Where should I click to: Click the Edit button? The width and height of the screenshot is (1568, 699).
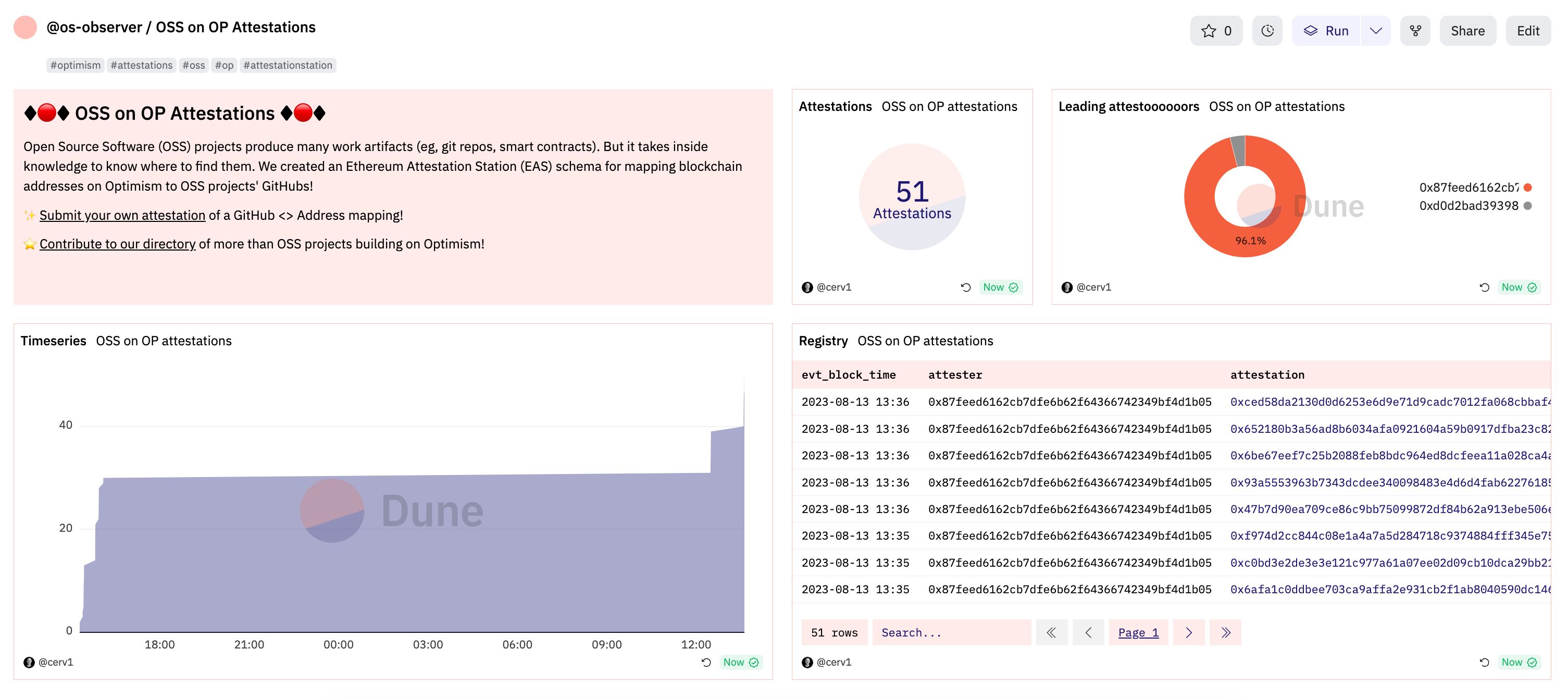point(1528,30)
